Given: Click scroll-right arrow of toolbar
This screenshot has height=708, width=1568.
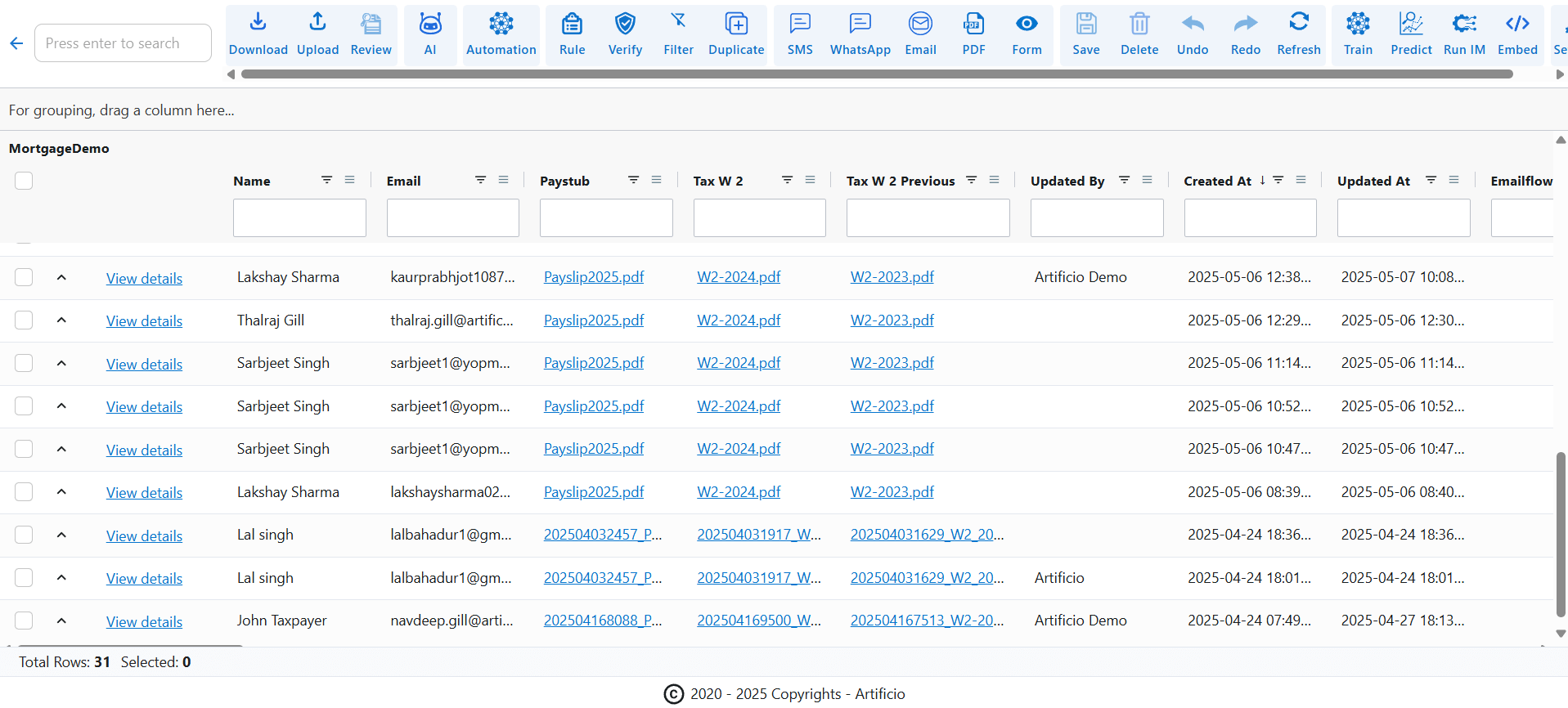Looking at the screenshot, I should 1560,74.
